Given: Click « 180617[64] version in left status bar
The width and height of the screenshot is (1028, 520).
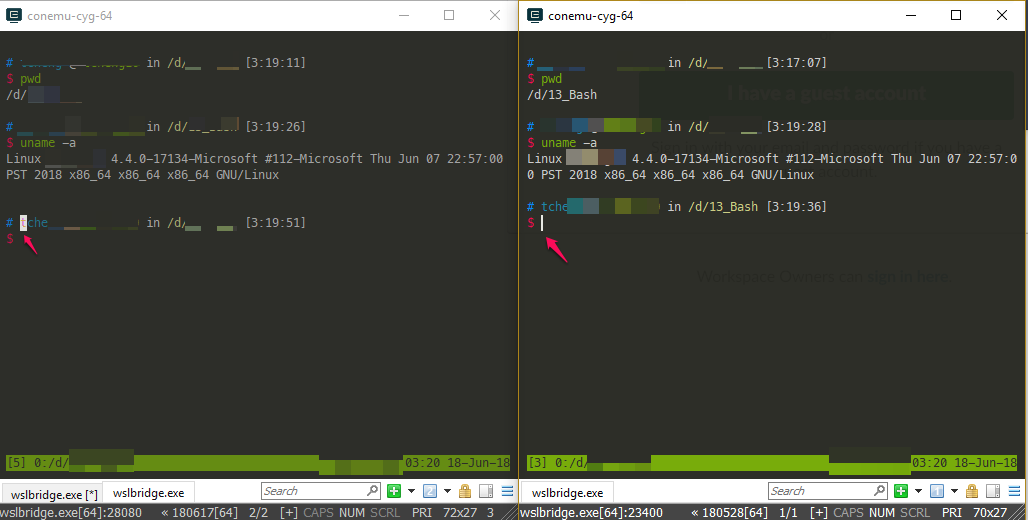Looking at the screenshot, I should point(199,513).
